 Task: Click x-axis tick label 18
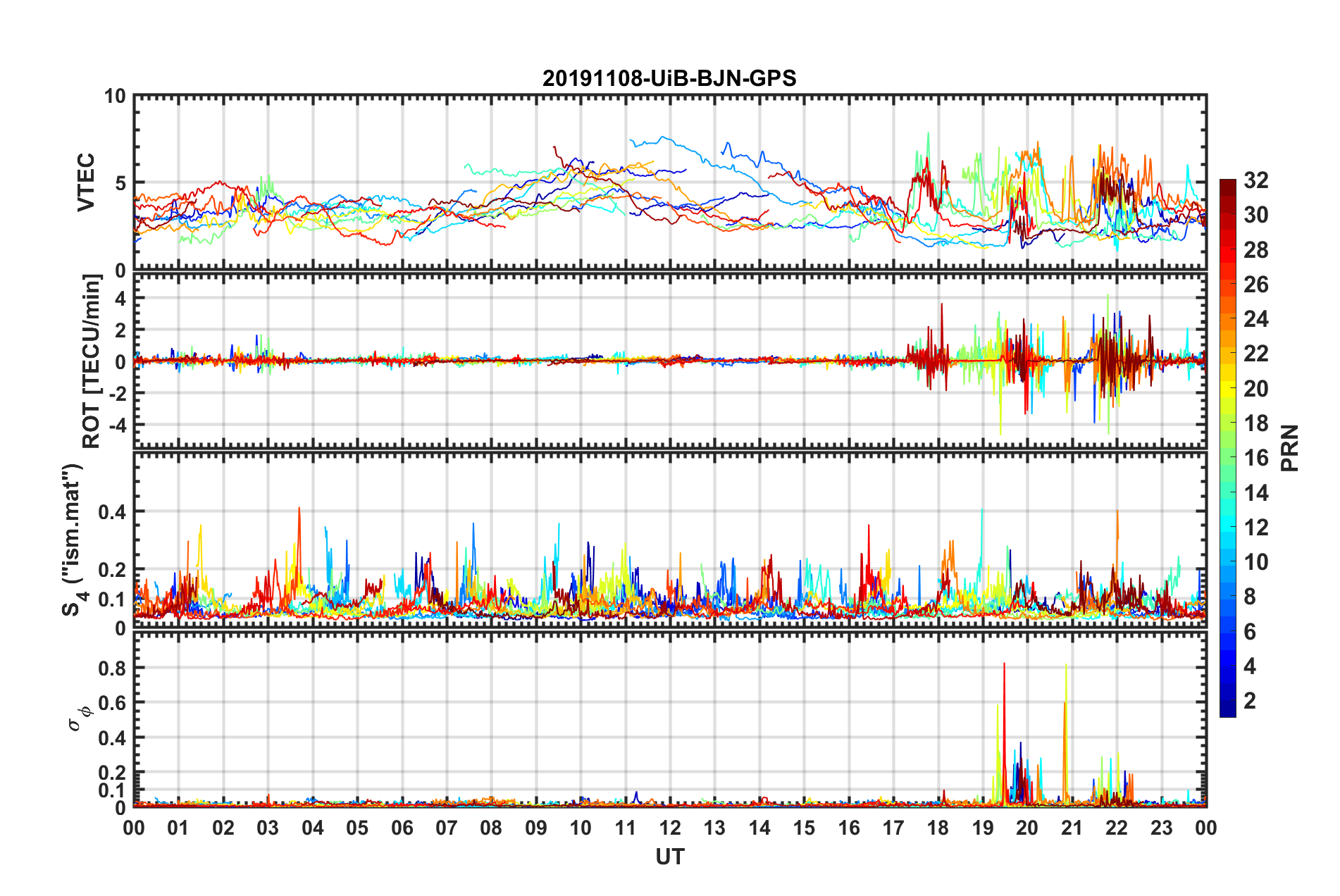pos(938,828)
